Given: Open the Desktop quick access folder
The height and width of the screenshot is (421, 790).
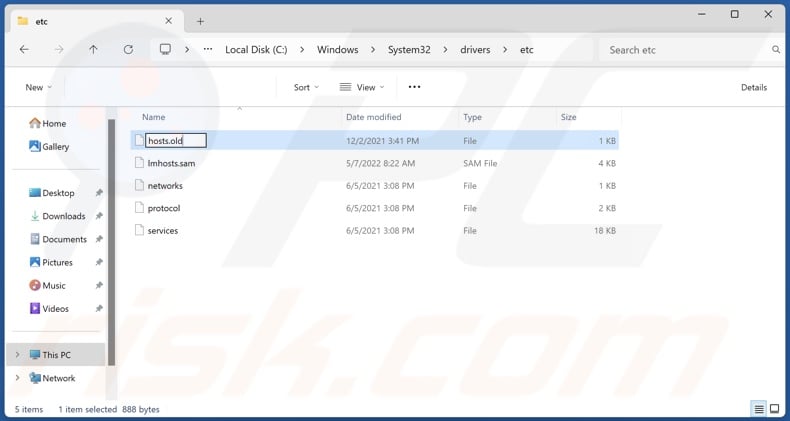Looking at the screenshot, I should pos(52,193).
